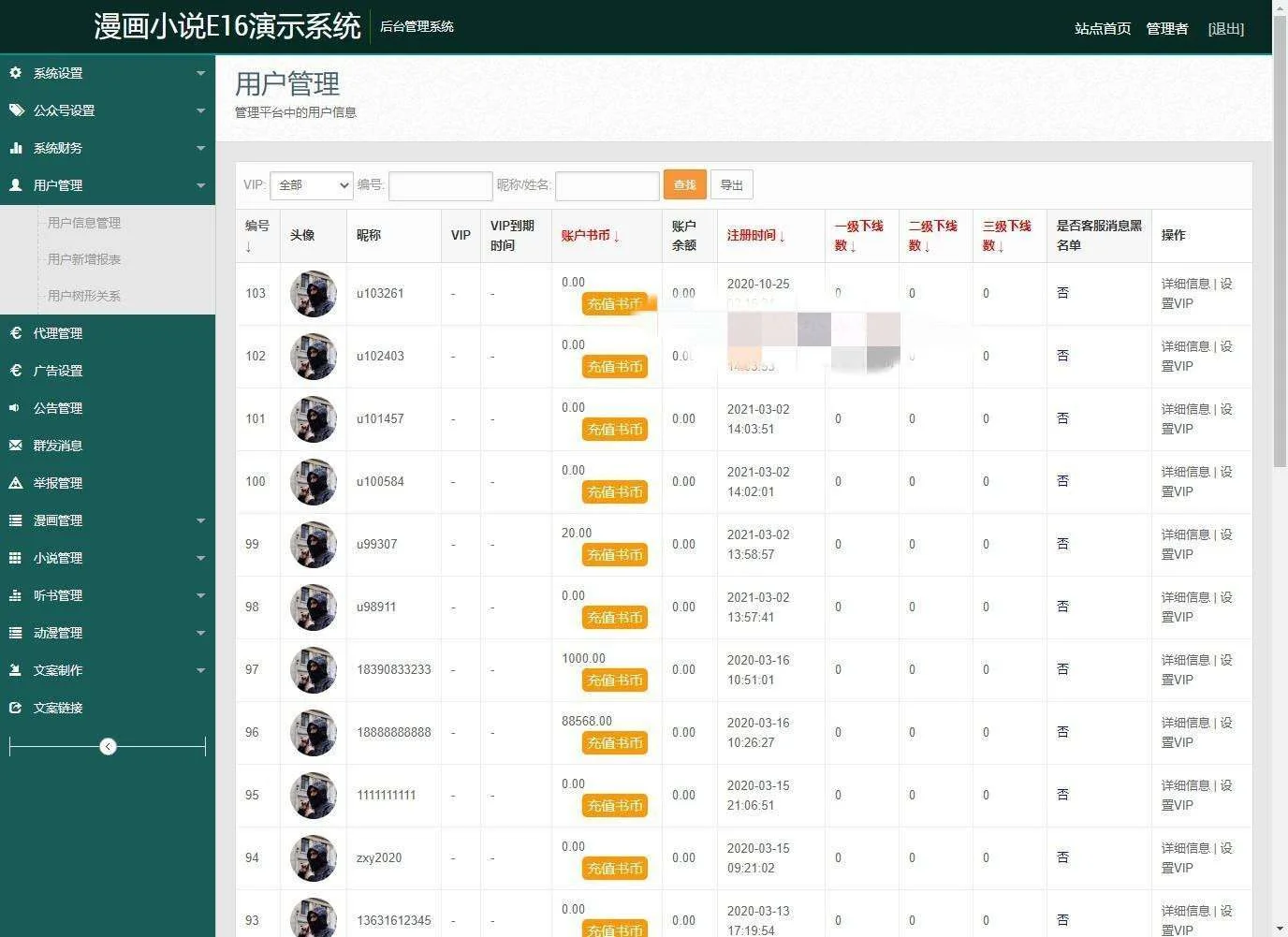
Task: Click the grid icon beside 小说管理
Action: (15, 557)
